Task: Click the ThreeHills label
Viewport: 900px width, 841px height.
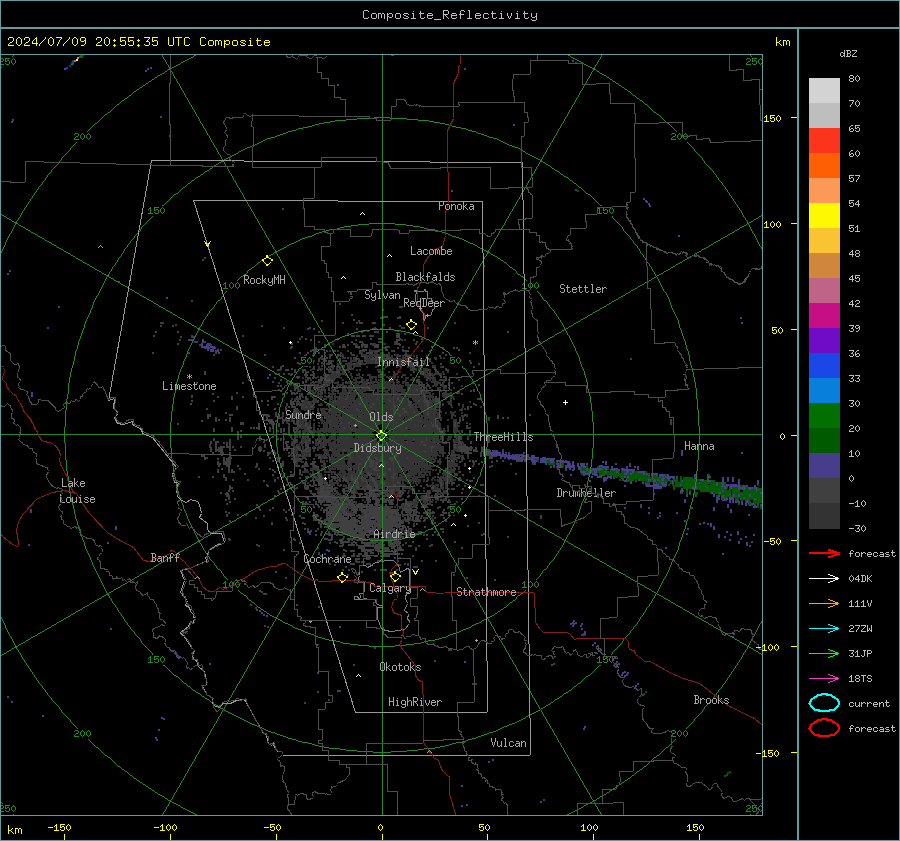Action: (x=503, y=437)
